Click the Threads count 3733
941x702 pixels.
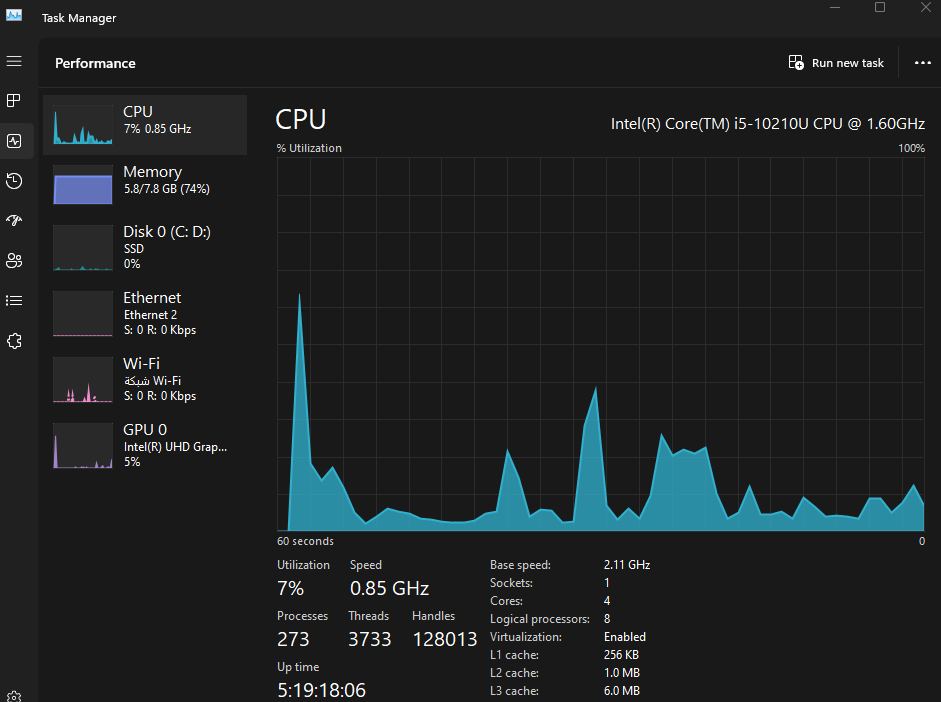pos(370,639)
